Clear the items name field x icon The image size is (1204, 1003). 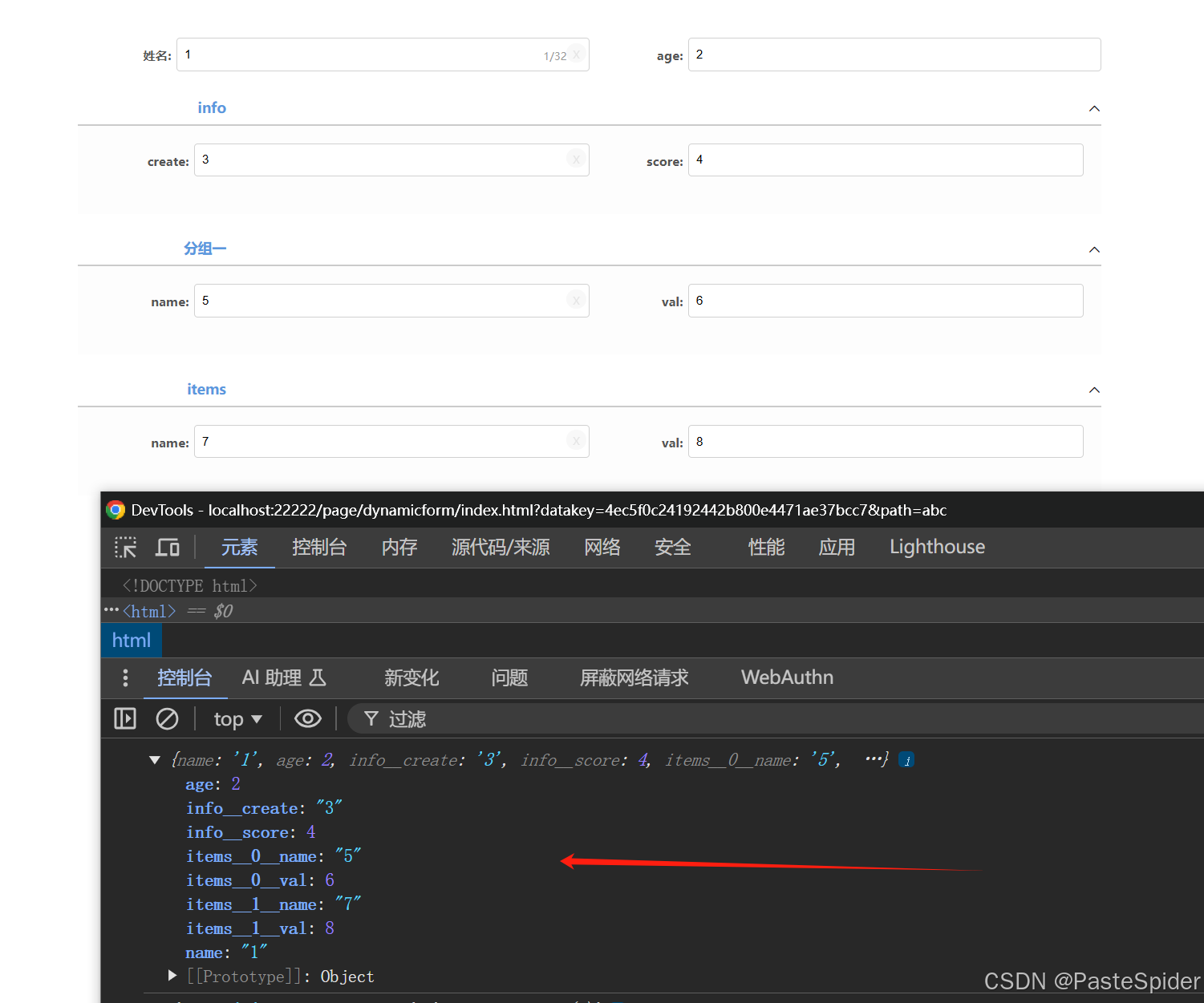[576, 441]
